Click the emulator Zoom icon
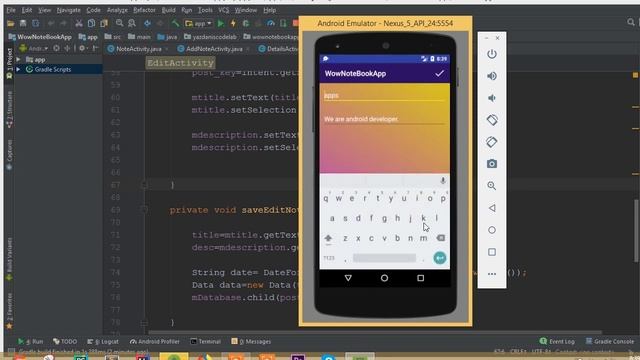The height and width of the screenshot is (360, 640). coord(492,186)
